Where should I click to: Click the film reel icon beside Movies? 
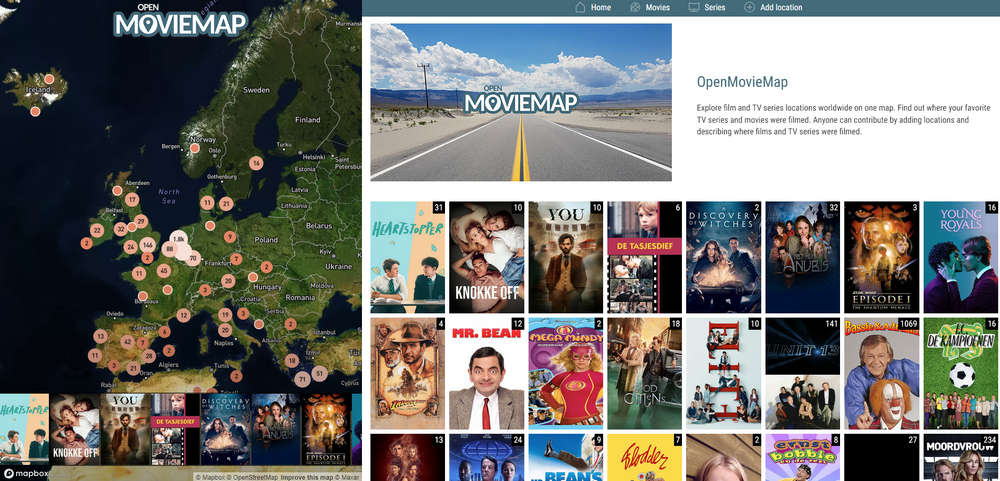coord(635,8)
